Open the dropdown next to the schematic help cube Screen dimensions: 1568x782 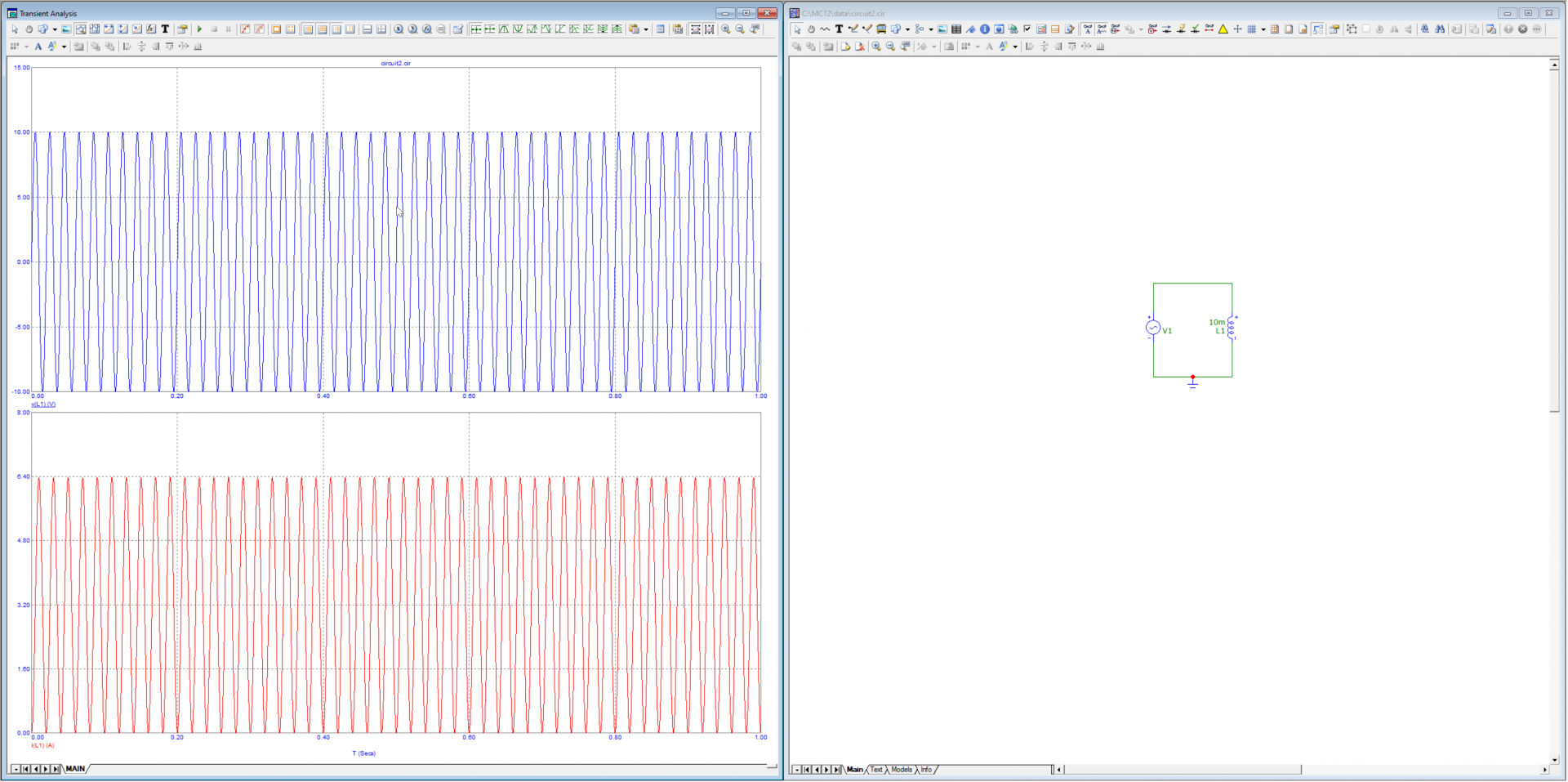[907, 29]
